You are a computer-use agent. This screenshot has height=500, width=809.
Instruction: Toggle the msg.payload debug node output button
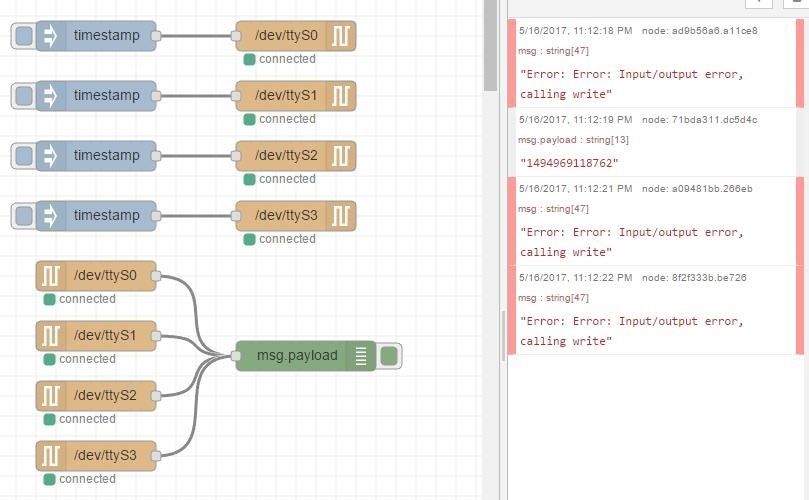390,356
